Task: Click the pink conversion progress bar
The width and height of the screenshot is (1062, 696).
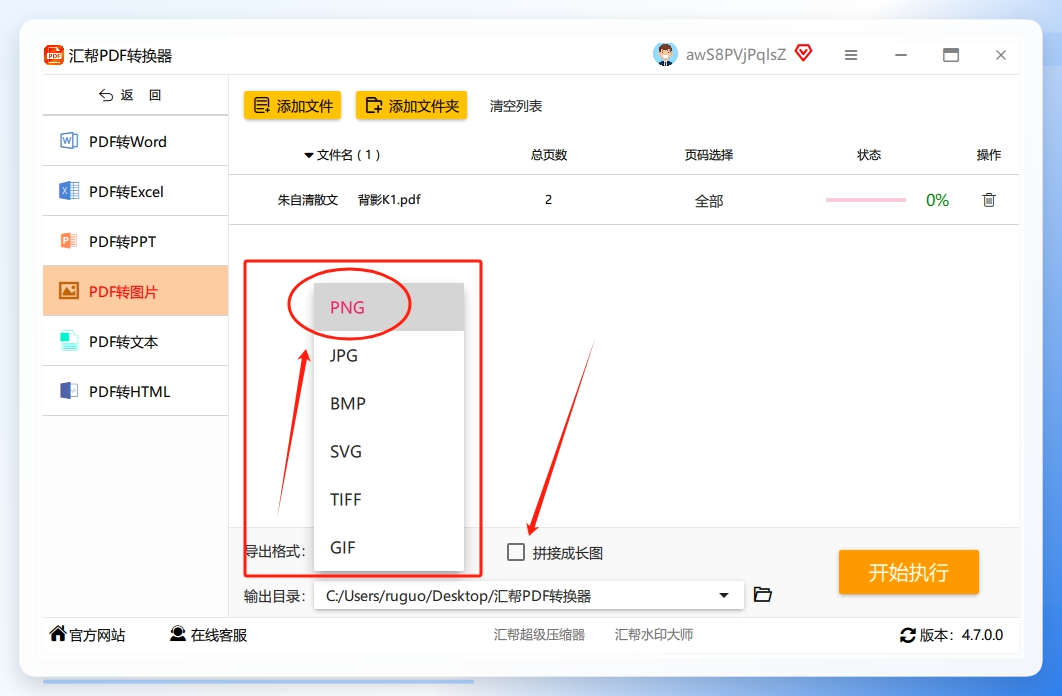Action: pos(866,200)
